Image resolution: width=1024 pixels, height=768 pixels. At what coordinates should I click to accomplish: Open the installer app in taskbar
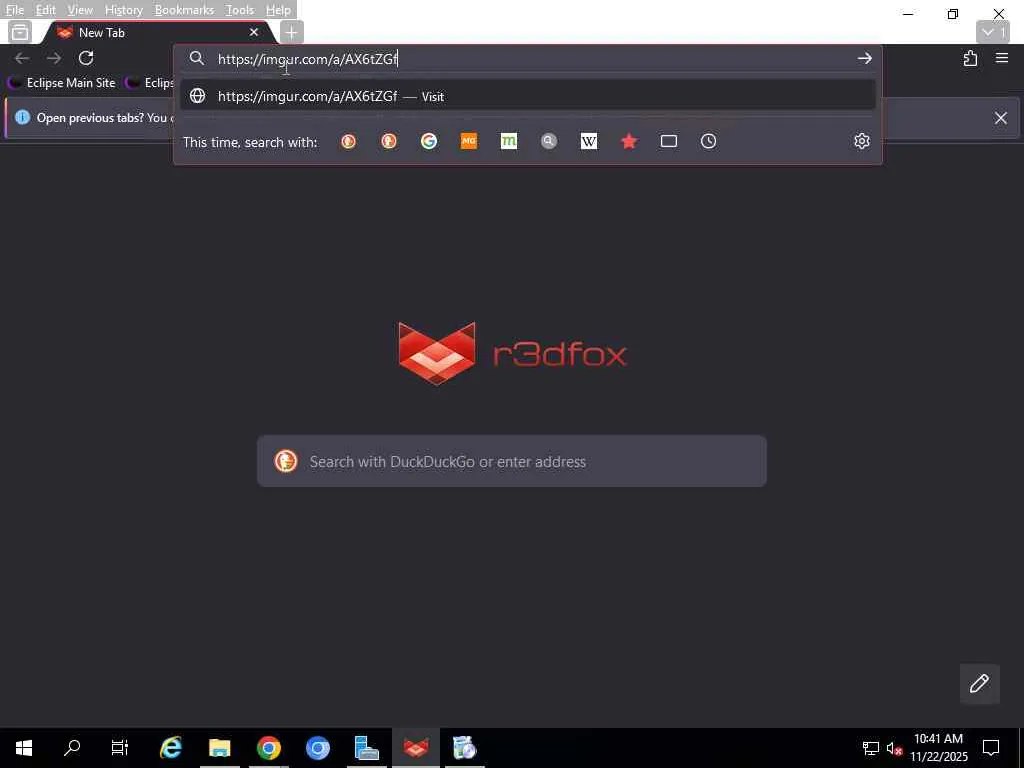point(464,748)
